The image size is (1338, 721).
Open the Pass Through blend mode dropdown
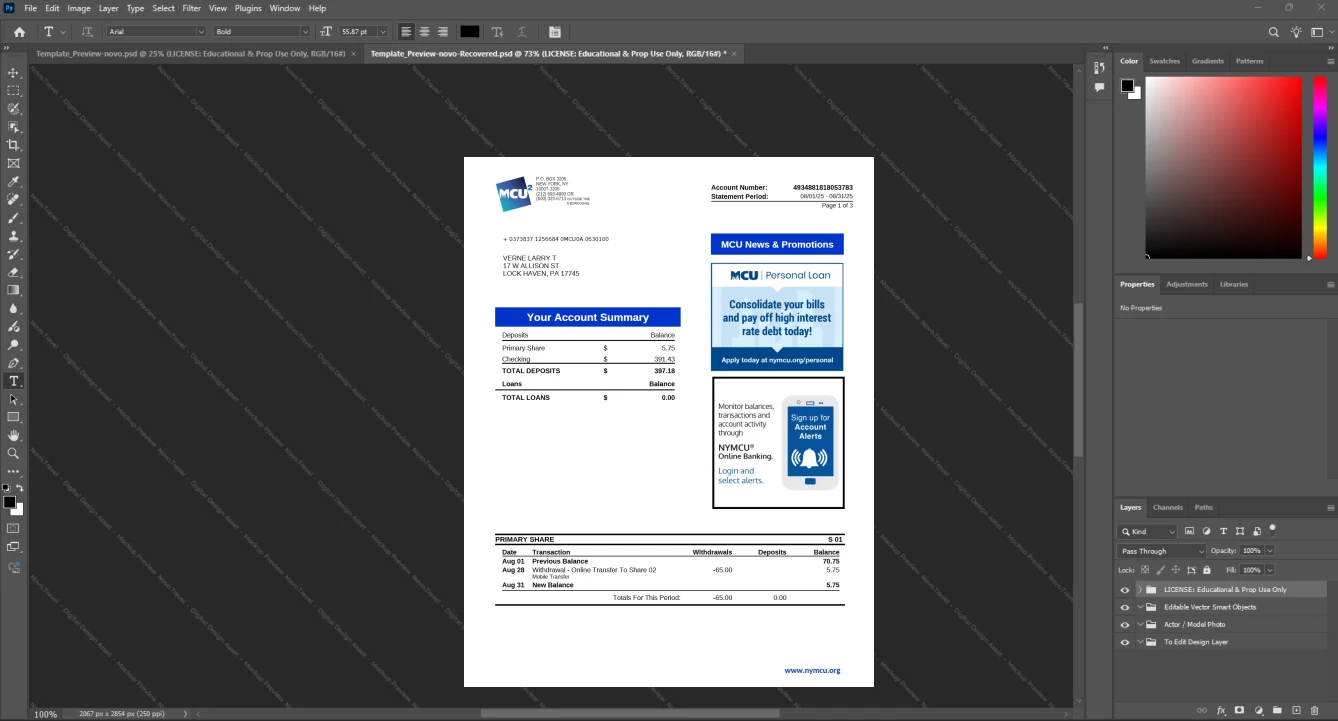[x=1162, y=551]
